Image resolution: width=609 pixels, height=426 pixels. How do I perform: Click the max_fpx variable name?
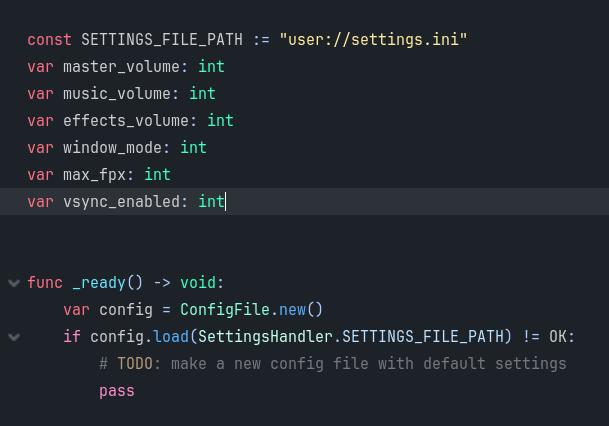(x=94, y=175)
